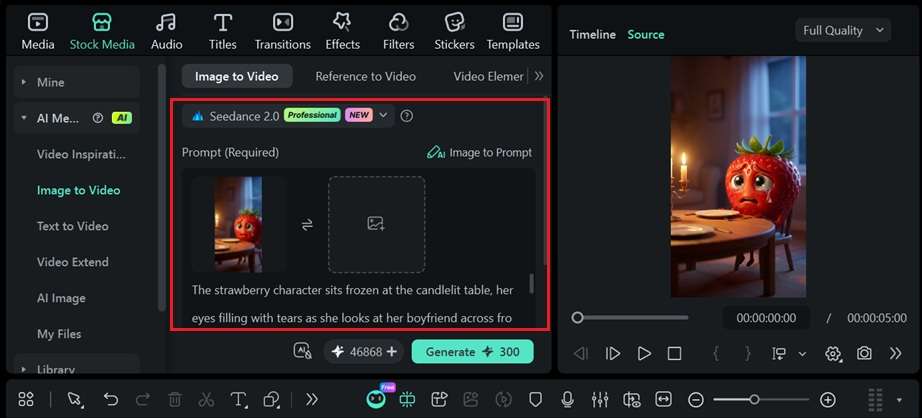Image resolution: width=922 pixels, height=418 pixels.
Task: Select Image to Video in sidebar
Action: pos(78,190)
